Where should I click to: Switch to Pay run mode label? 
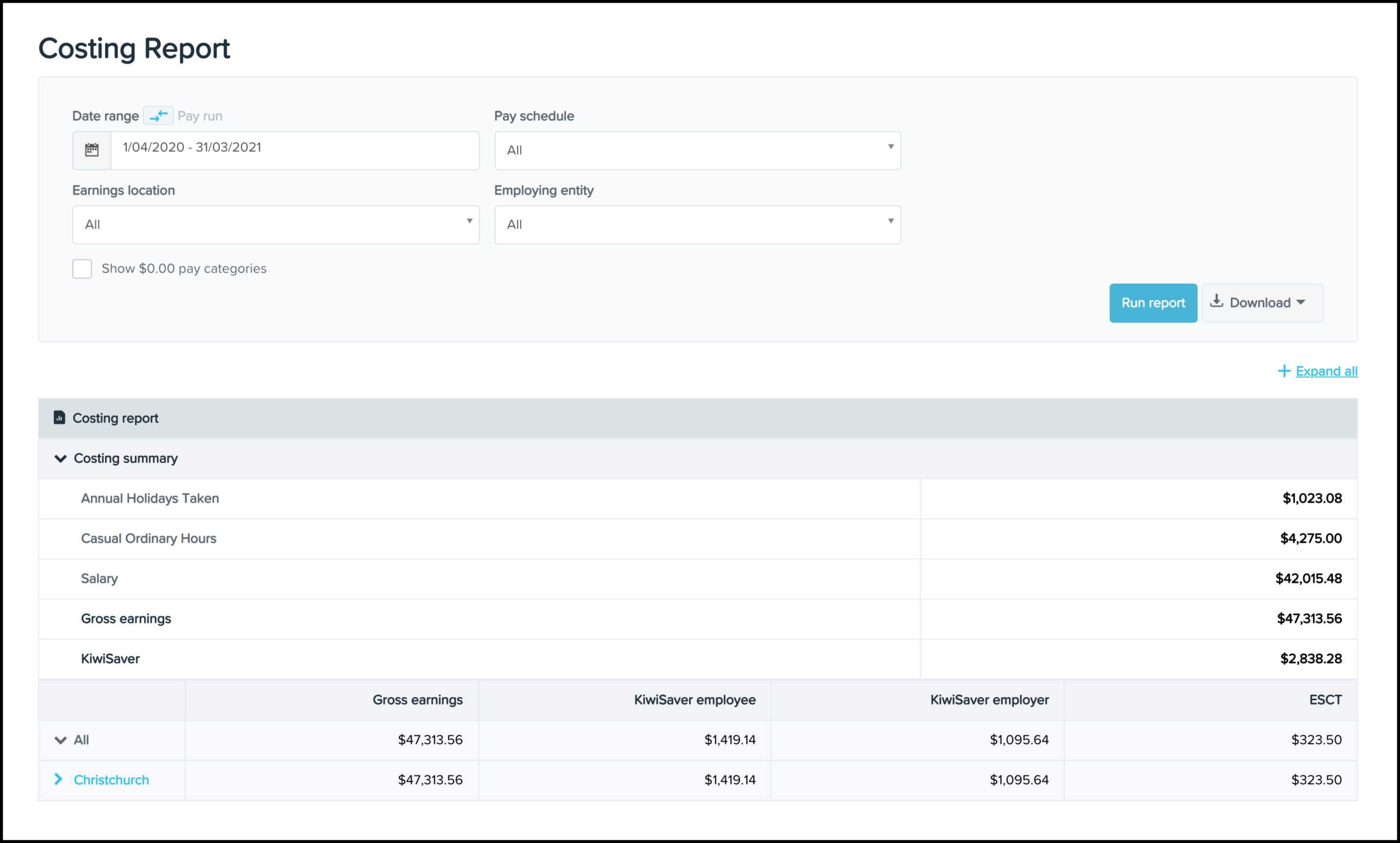(200, 116)
